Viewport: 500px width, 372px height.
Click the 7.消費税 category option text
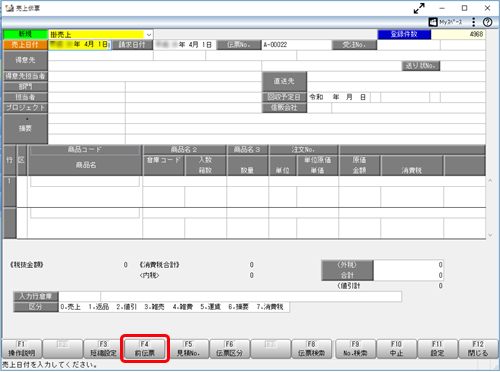pos(270,307)
